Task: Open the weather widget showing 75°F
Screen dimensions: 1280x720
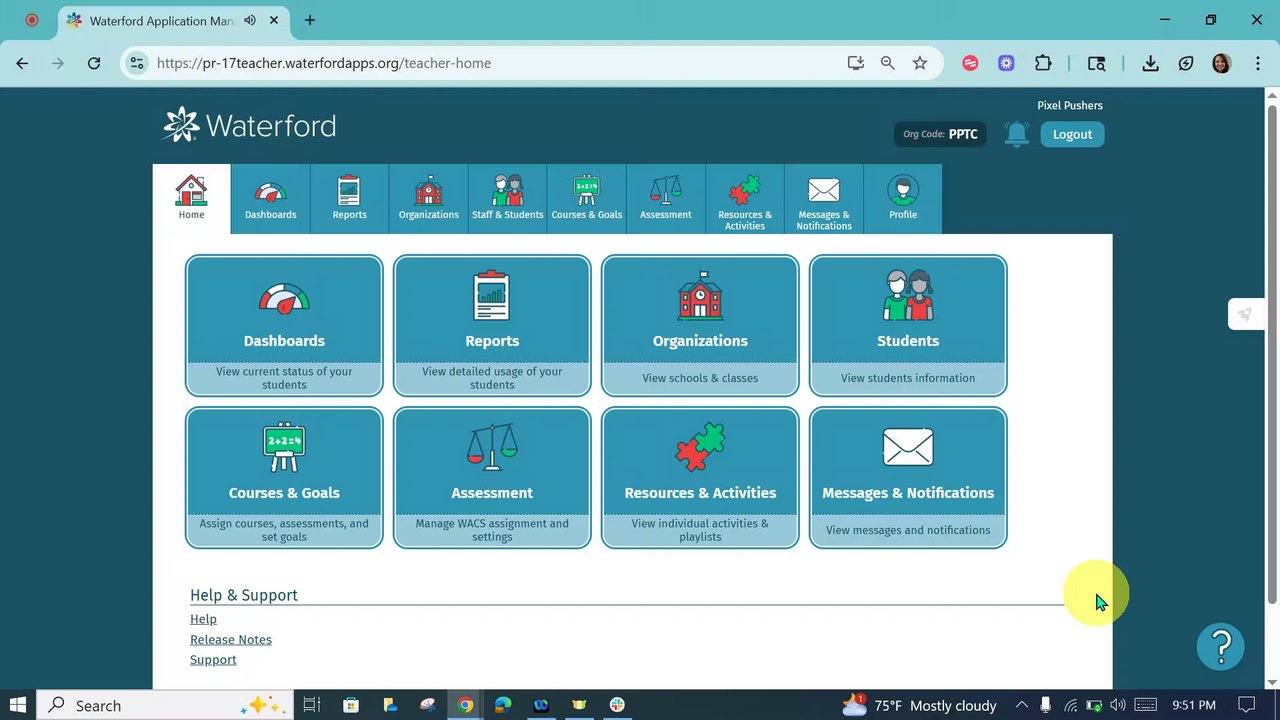Action: click(920, 705)
